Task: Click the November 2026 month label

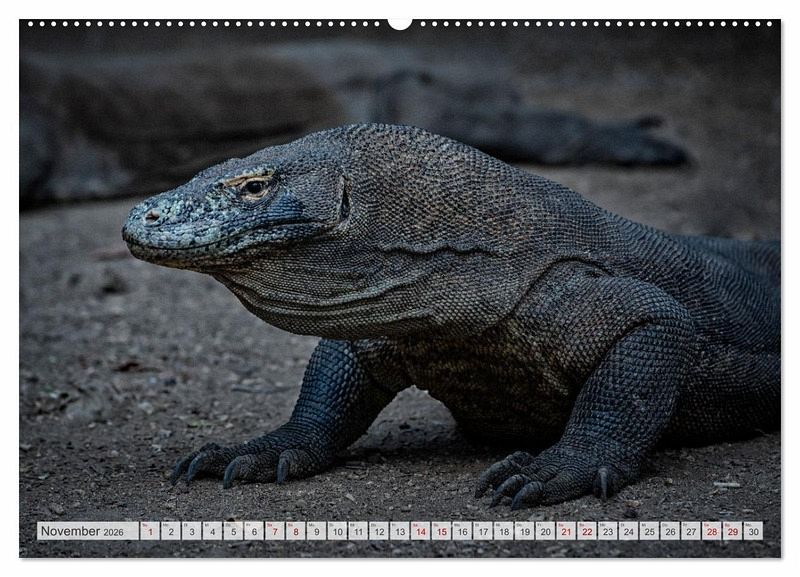Action: [82, 531]
